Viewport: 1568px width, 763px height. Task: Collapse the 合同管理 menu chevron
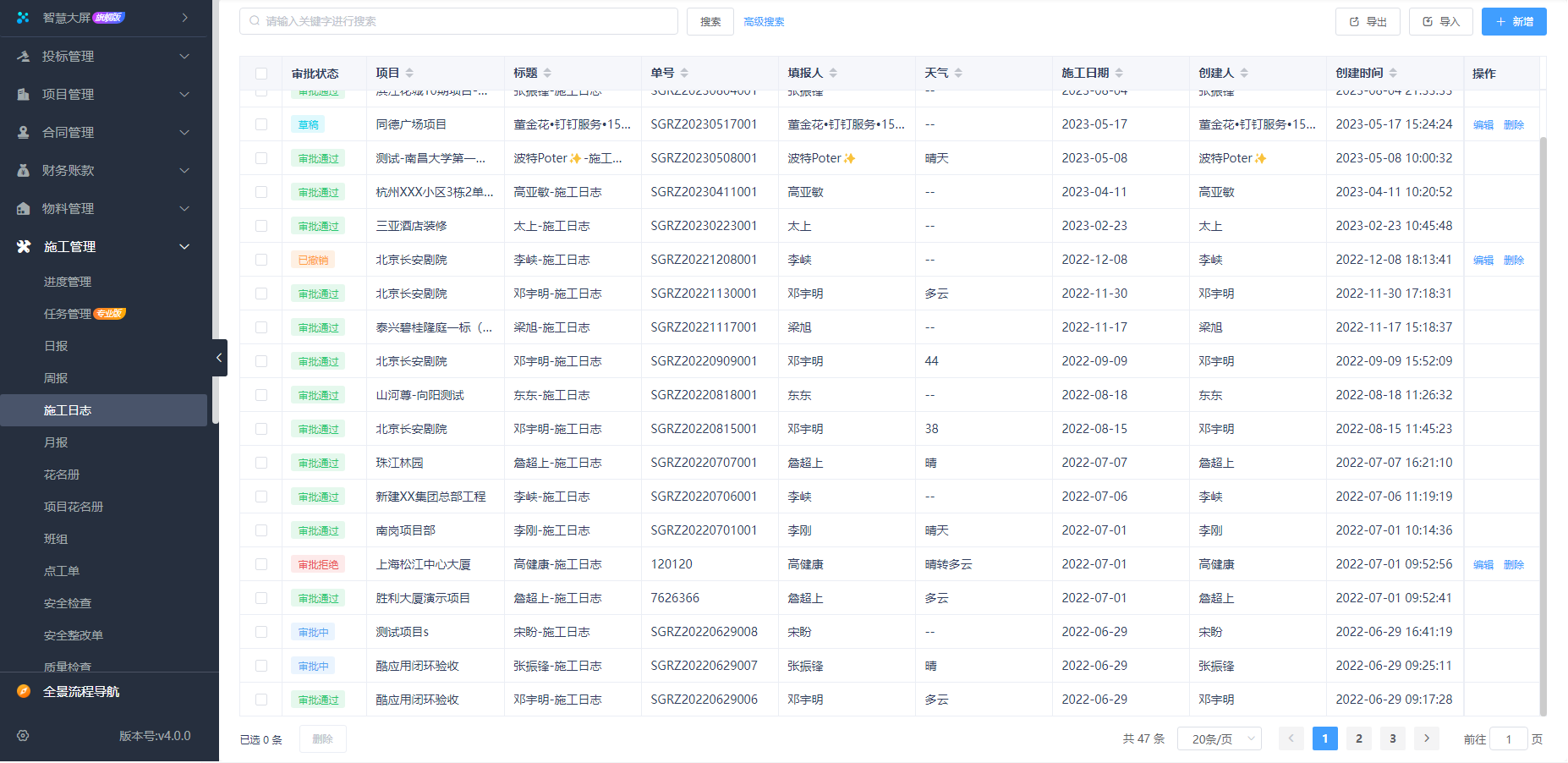[x=184, y=132]
